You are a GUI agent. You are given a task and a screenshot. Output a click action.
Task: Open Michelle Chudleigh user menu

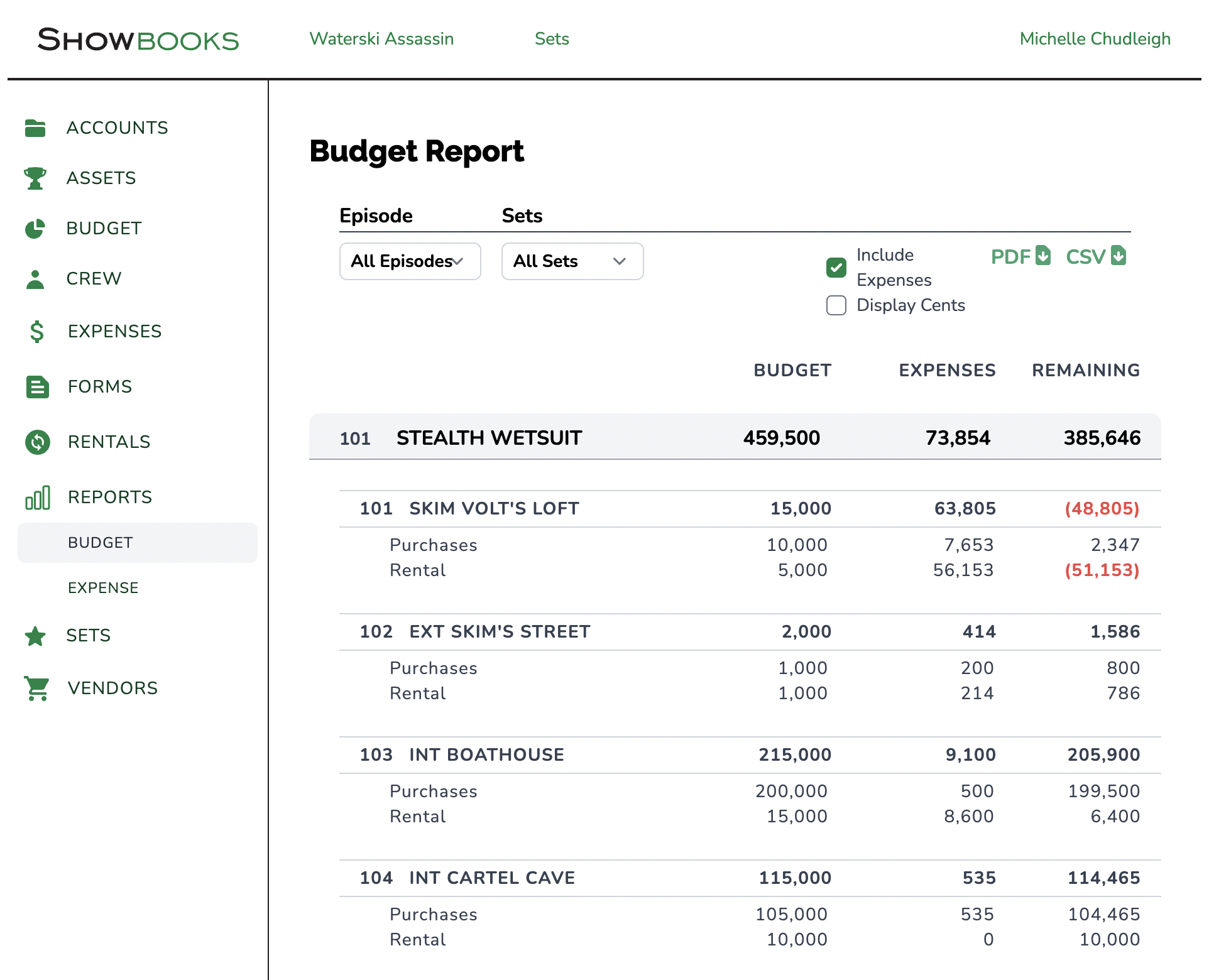pyautogui.click(x=1095, y=39)
